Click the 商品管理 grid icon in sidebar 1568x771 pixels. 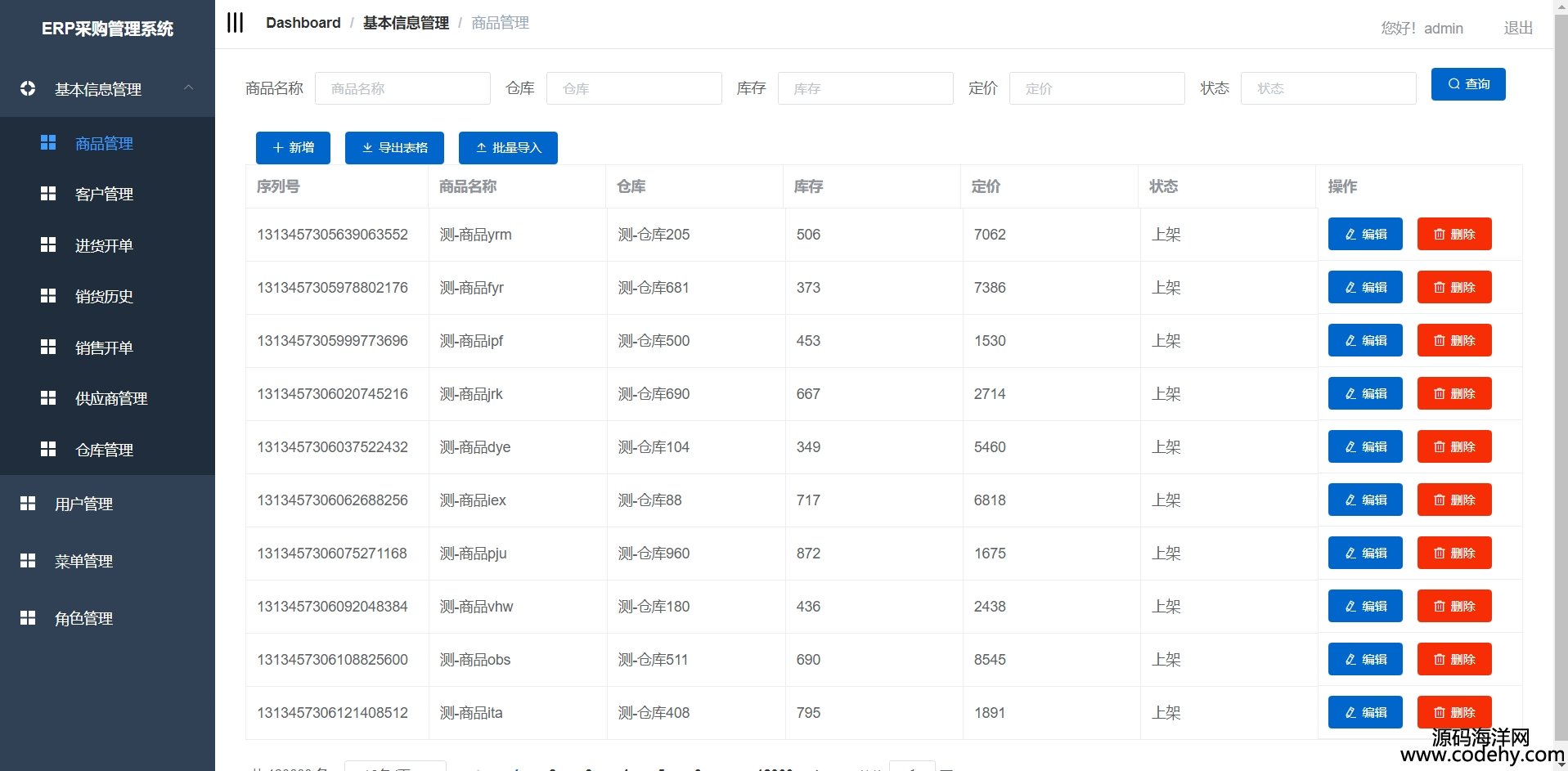click(48, 143)
